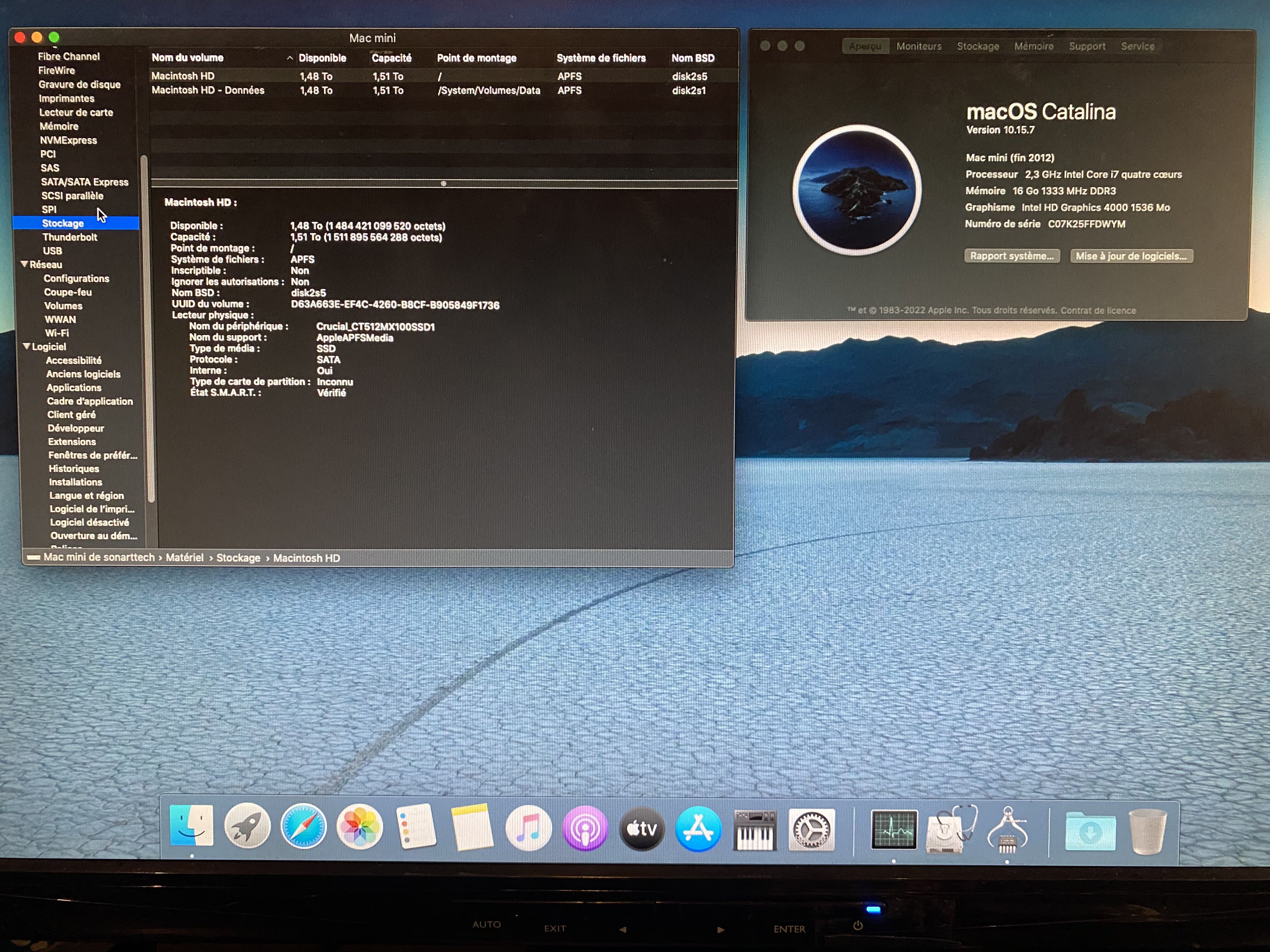Click Matériel in the path bar
Image resolution: width=1270 pixels, height=952 pixels.
click(185, 557)
